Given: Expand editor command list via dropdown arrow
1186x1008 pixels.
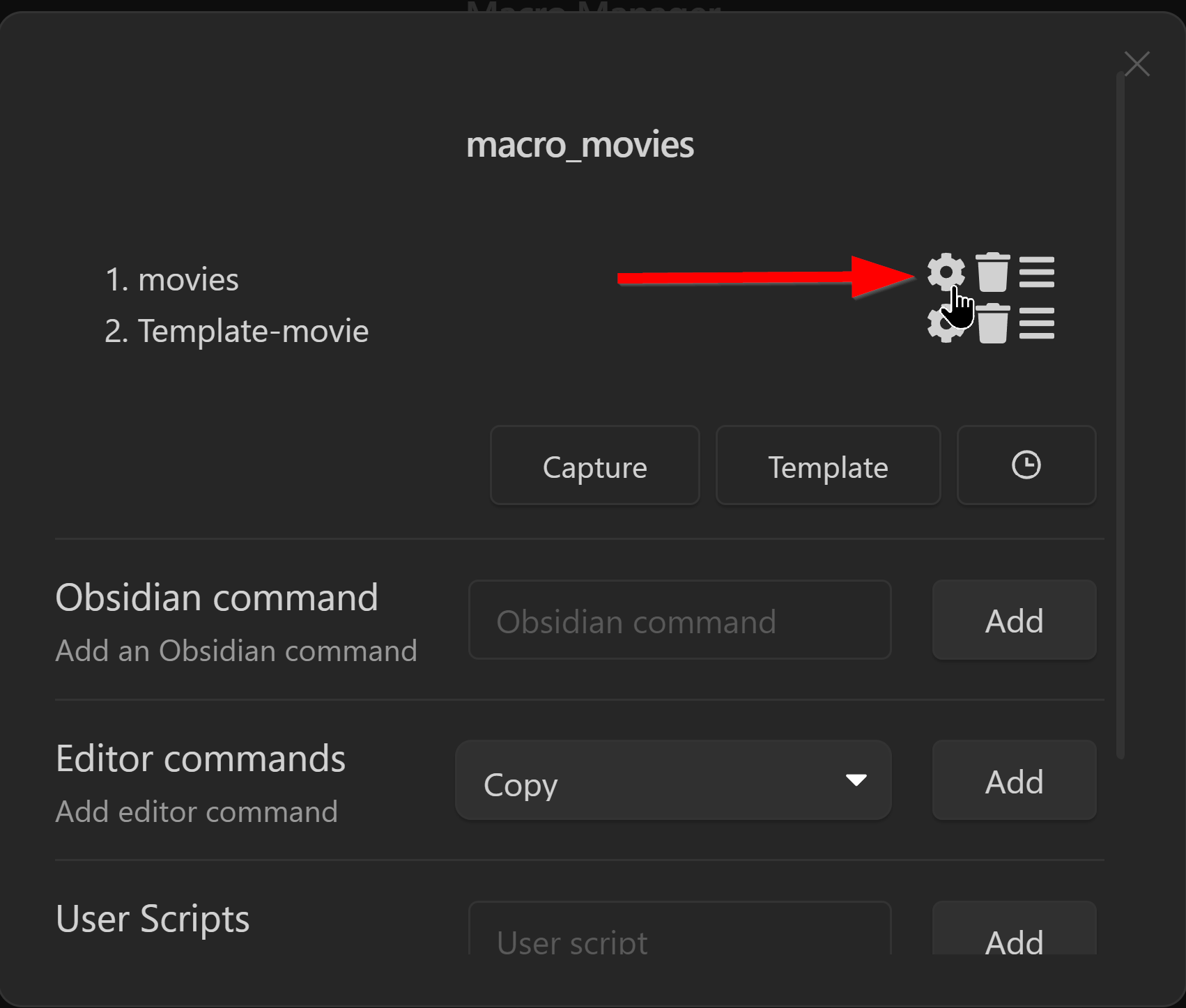Looking at the screenshot, I should (x=856, y=780).
